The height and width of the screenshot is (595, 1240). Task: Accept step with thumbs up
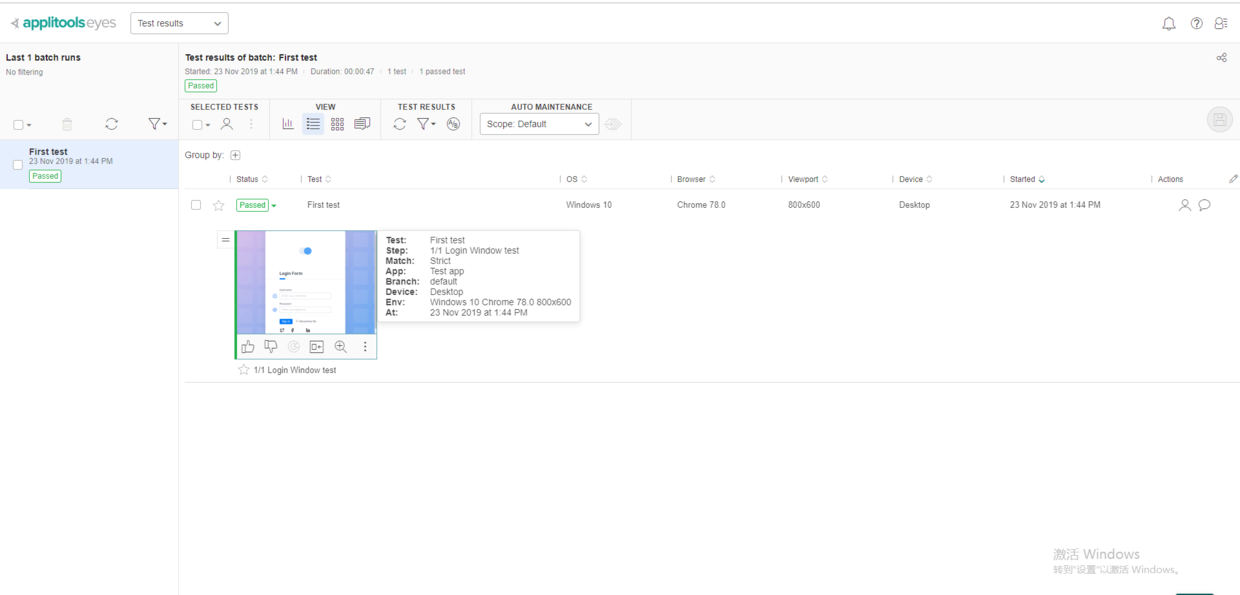[248, 347]
